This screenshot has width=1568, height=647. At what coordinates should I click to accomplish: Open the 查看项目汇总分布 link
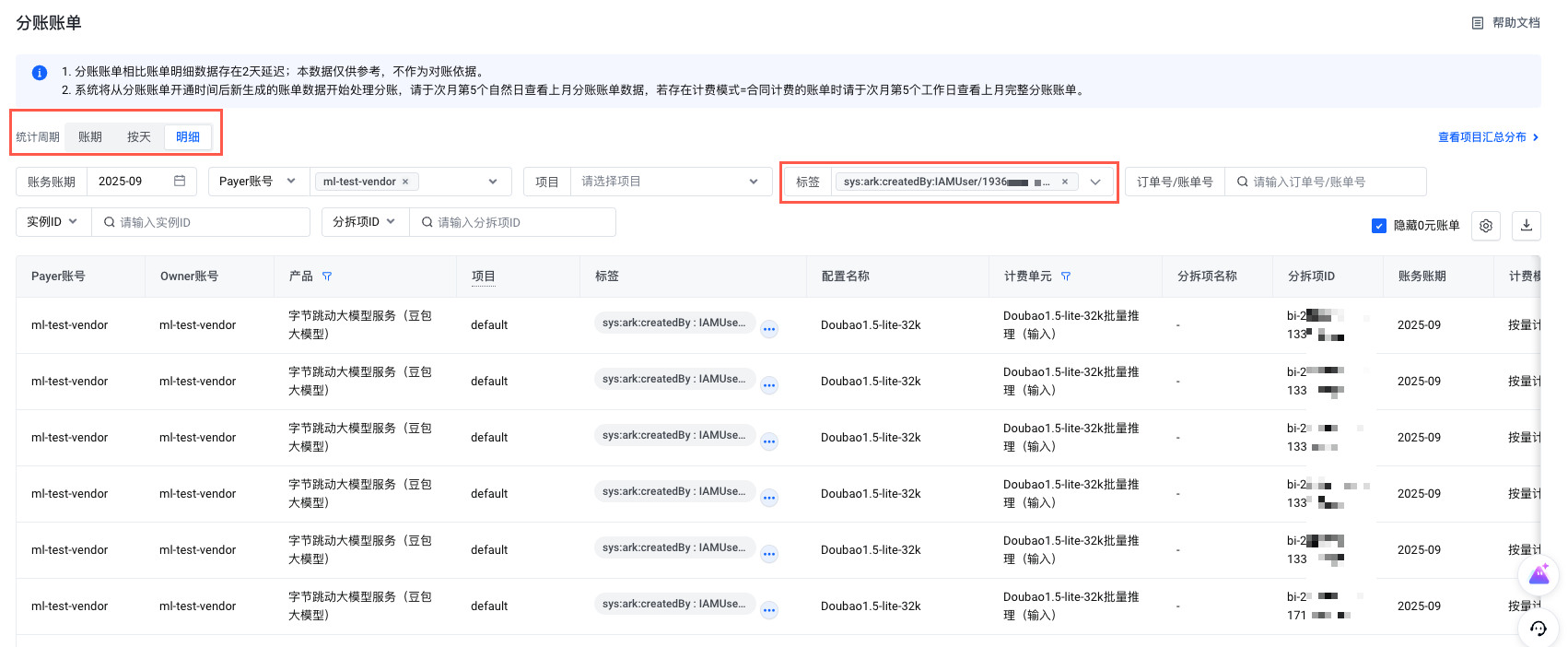(x=1487, y=137)
